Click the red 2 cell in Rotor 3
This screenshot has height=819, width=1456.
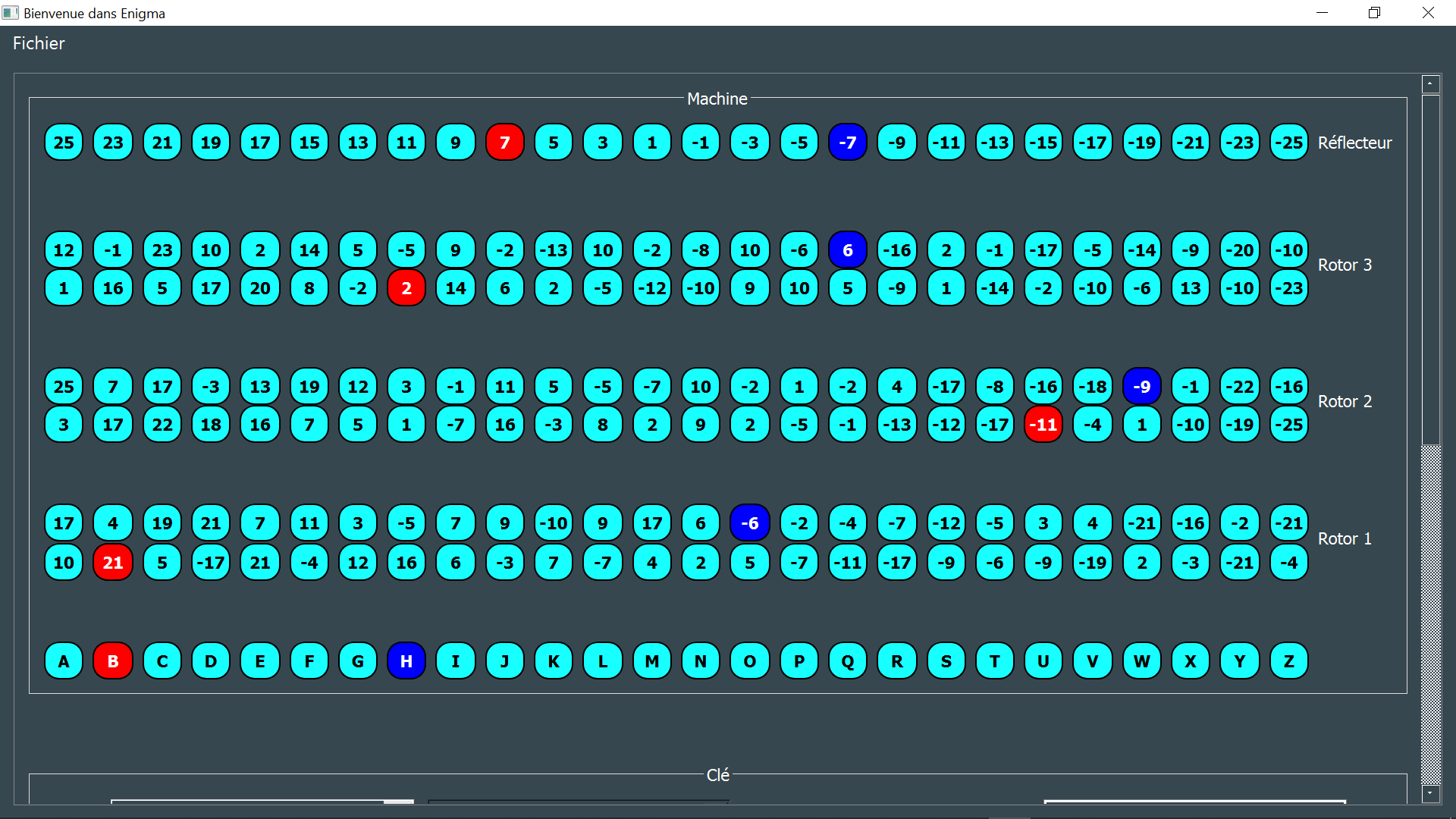pos(406,288)
